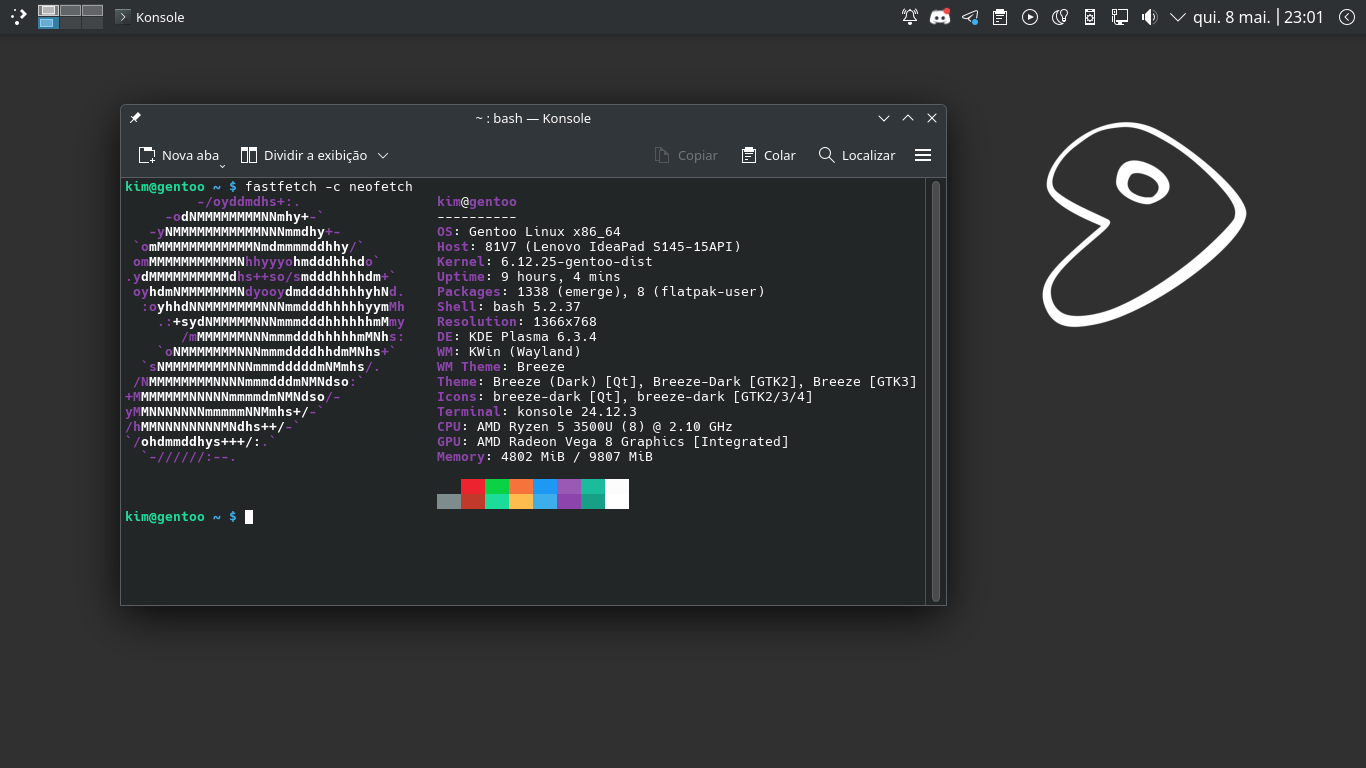Click the 'WM: KWin (Wayland)' line
Viewport: 1366px width, 768px height.
pyautogui.click(x=509, y=352)
